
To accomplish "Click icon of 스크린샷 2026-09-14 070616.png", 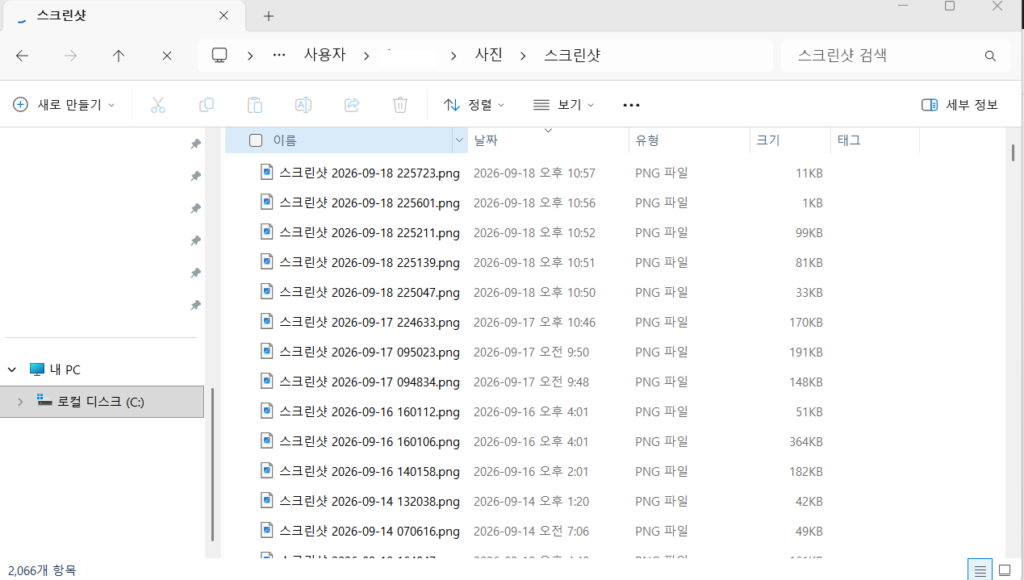I will point(266,530).
